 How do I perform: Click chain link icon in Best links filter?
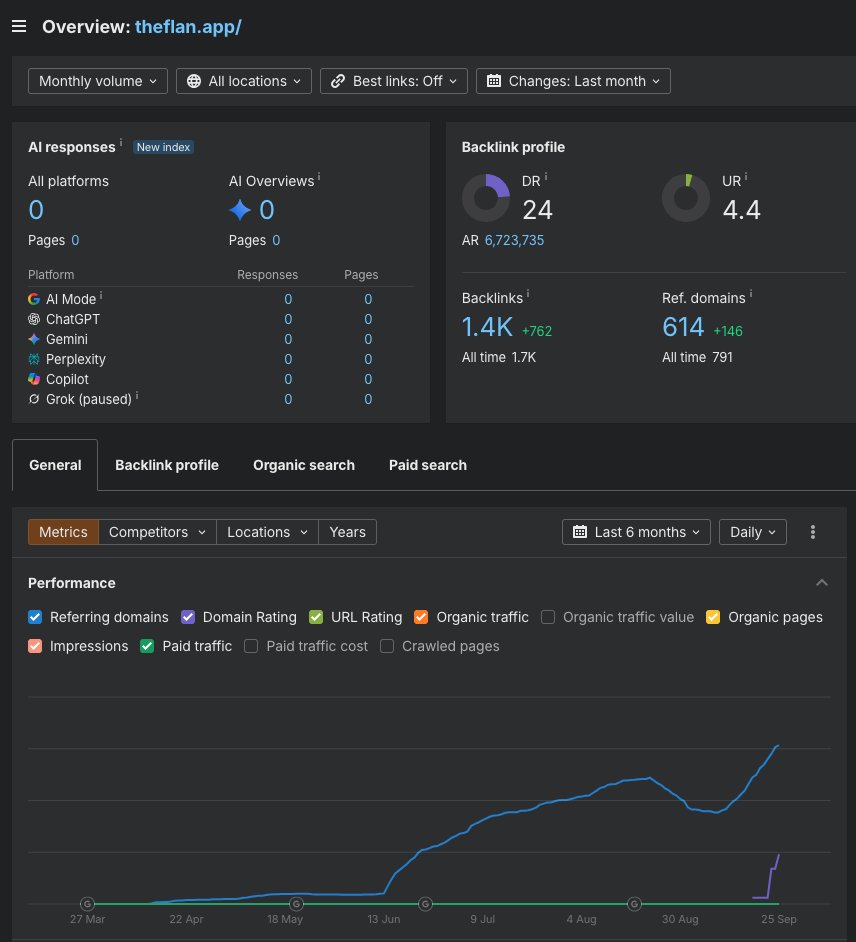(x=338, y=81)
